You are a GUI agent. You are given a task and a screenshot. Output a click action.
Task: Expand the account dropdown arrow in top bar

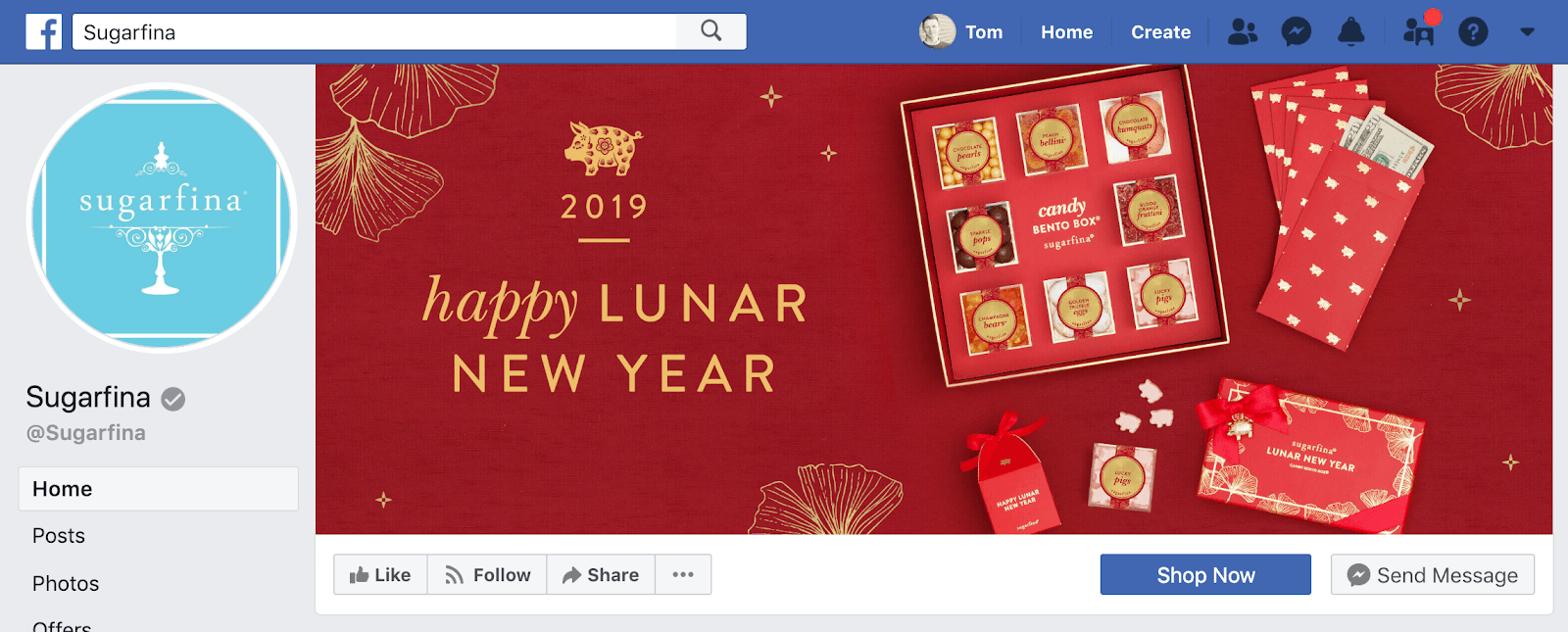coord(1527,32)
